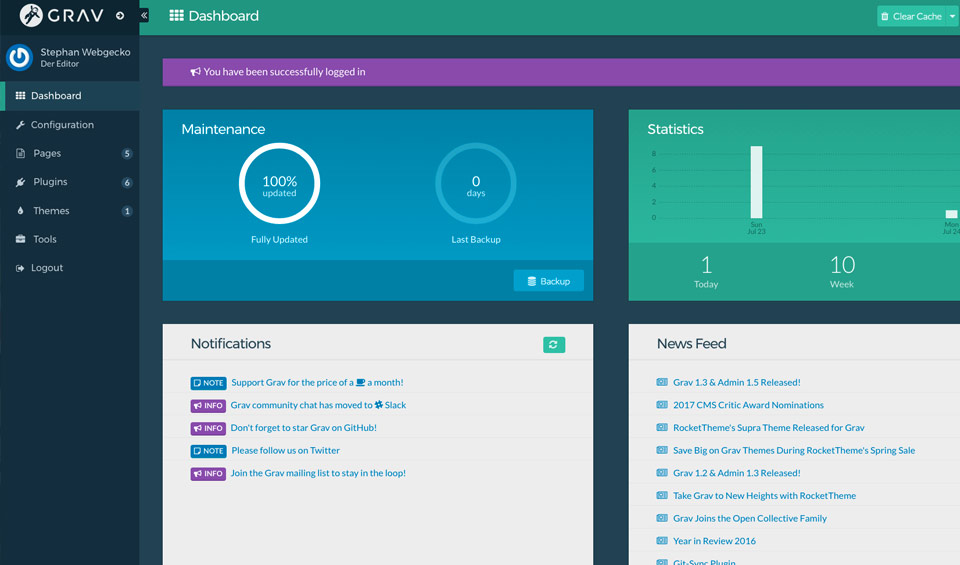Click the Grav logo in sidebar header
Screen dimensions: 960x565
click(x=61, y=15)
